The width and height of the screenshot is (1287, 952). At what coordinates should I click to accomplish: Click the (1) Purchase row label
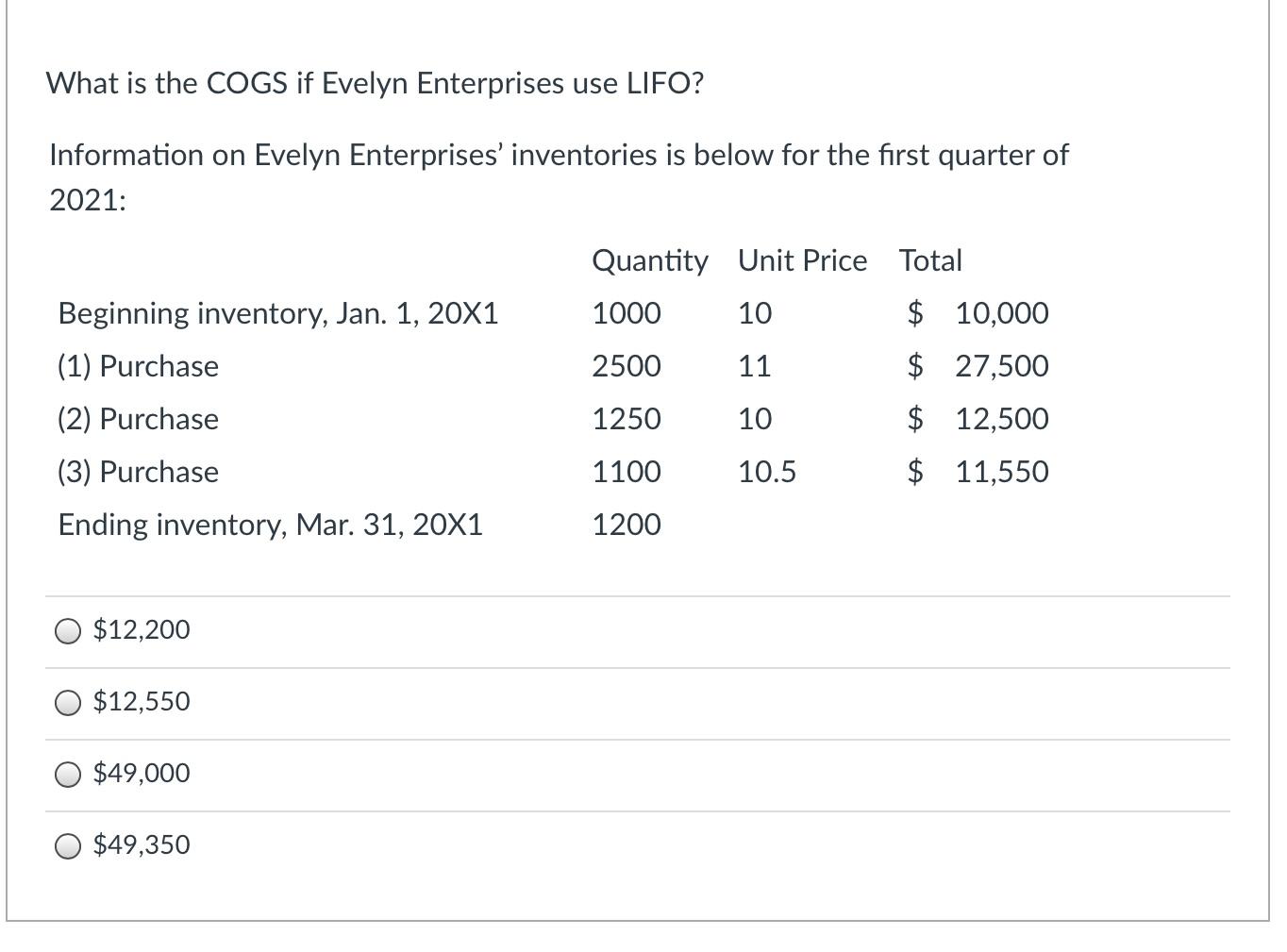137,366
